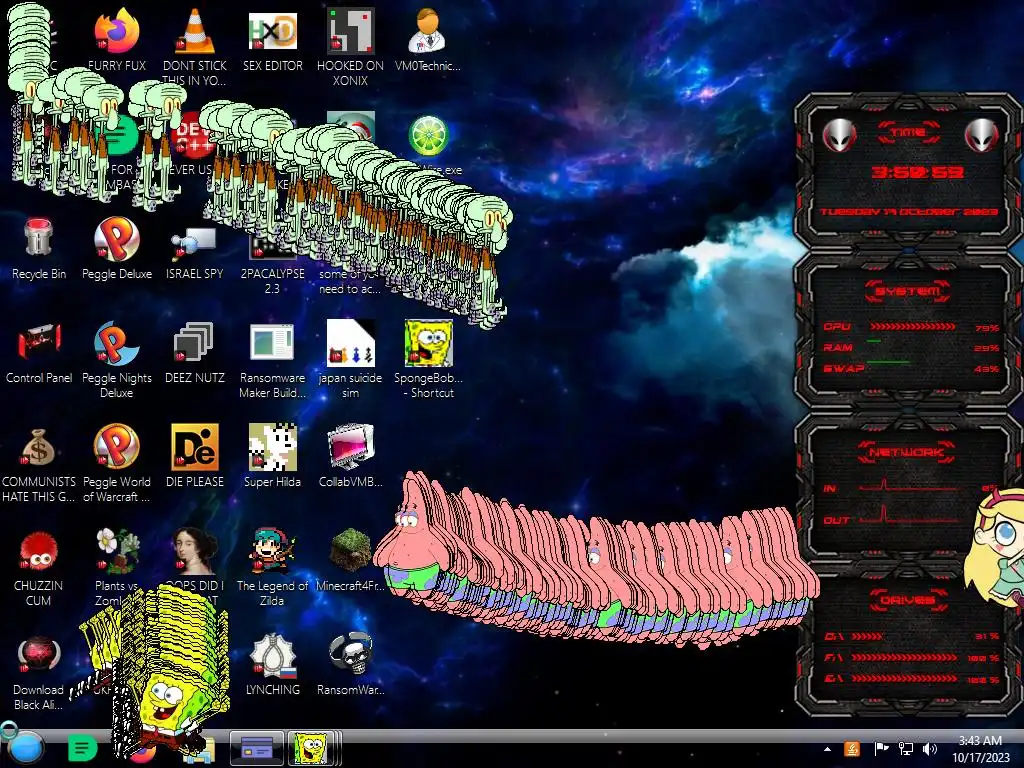Open the network tray icon
The image size is (1024, 768).
click(906, 749)
